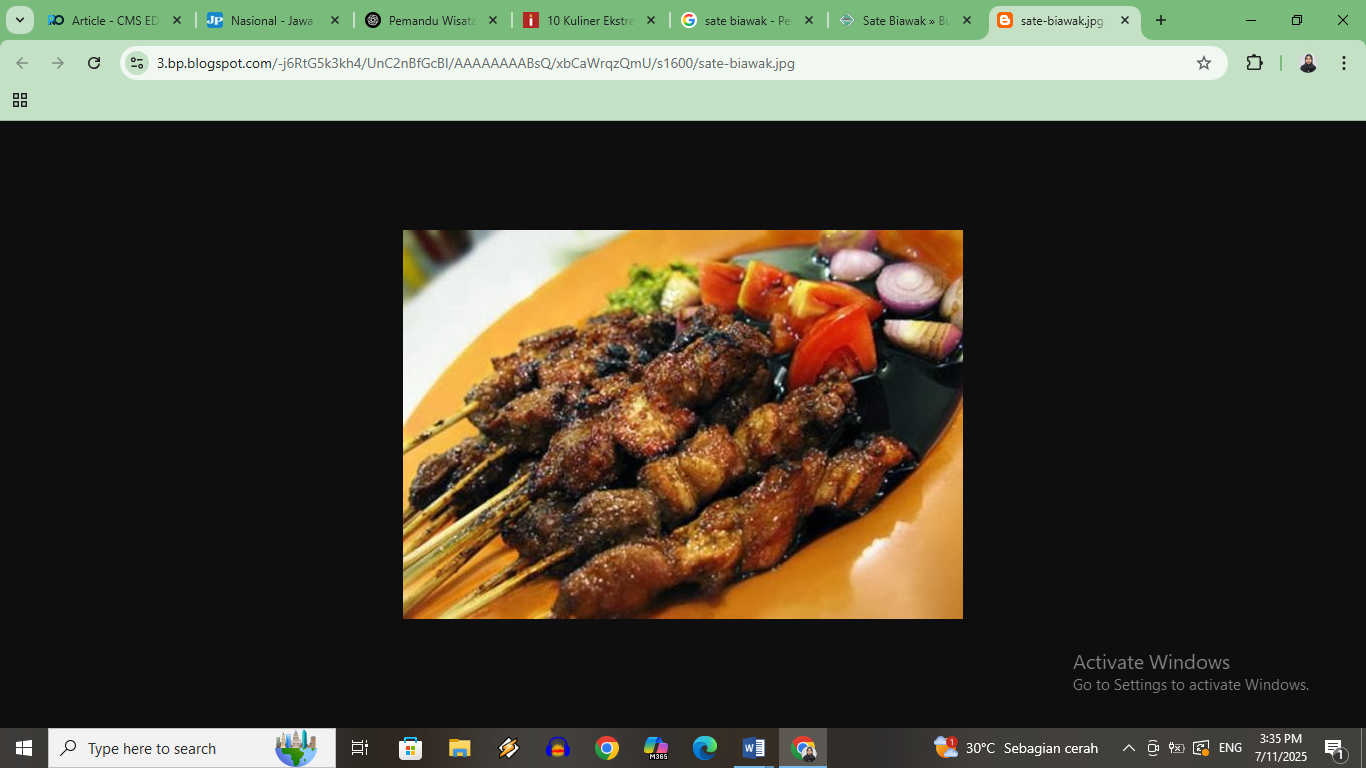
Task: Toggle the bookmark star for this page
Action: point(1203,62)
